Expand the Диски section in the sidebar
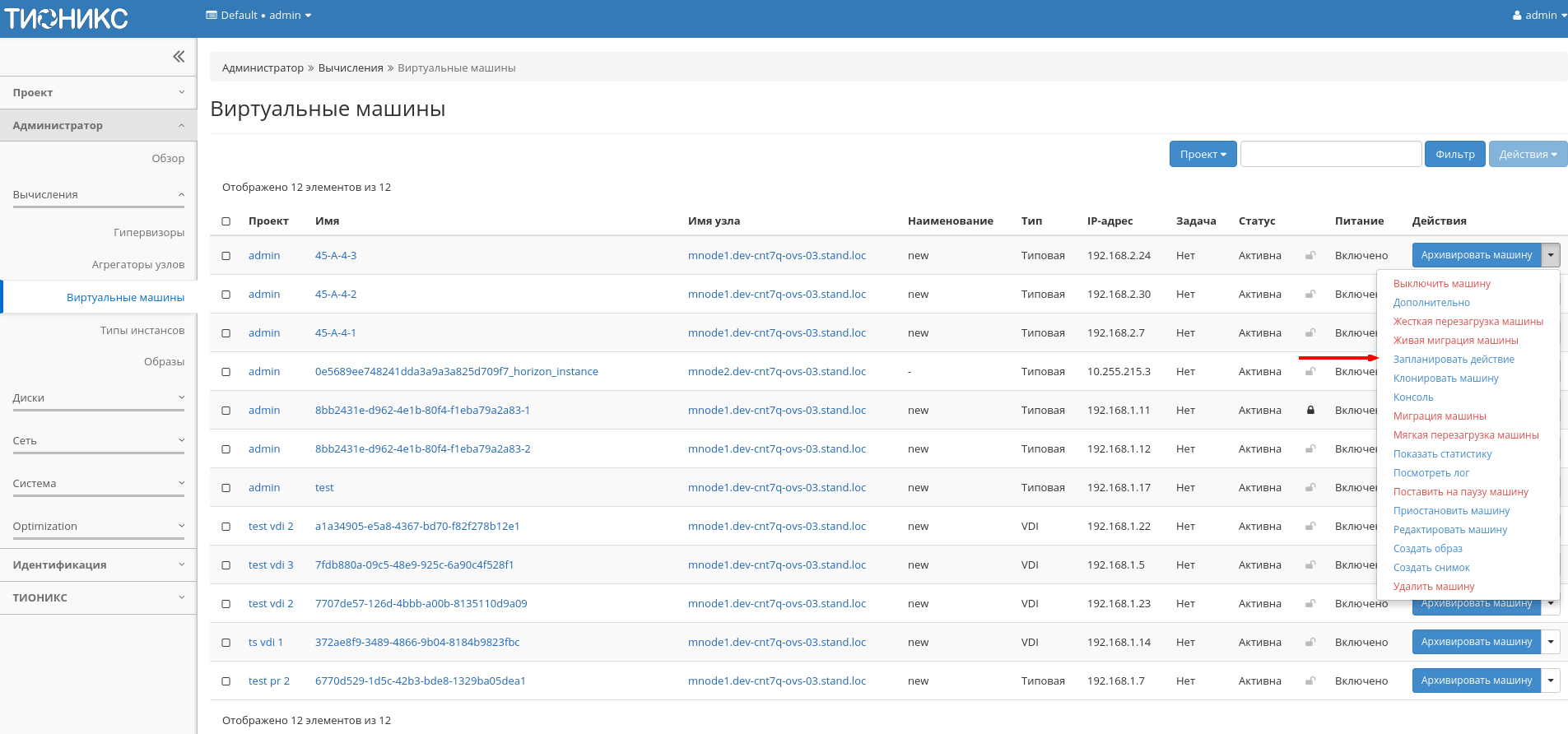 point(99,398)
